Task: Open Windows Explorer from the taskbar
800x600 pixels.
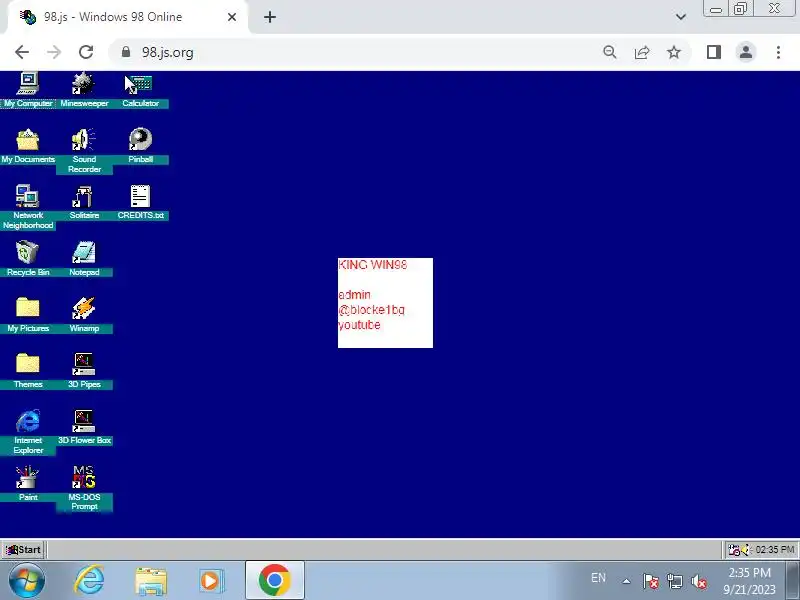Action: [x=151, y=581]
